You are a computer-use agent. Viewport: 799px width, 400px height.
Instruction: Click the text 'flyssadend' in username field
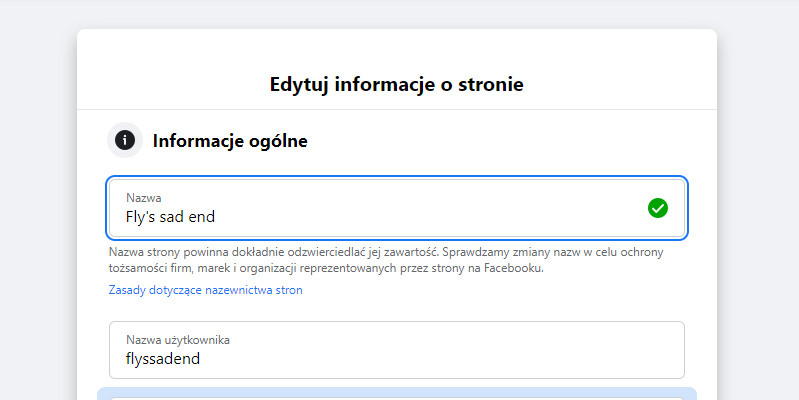[163, 359]
